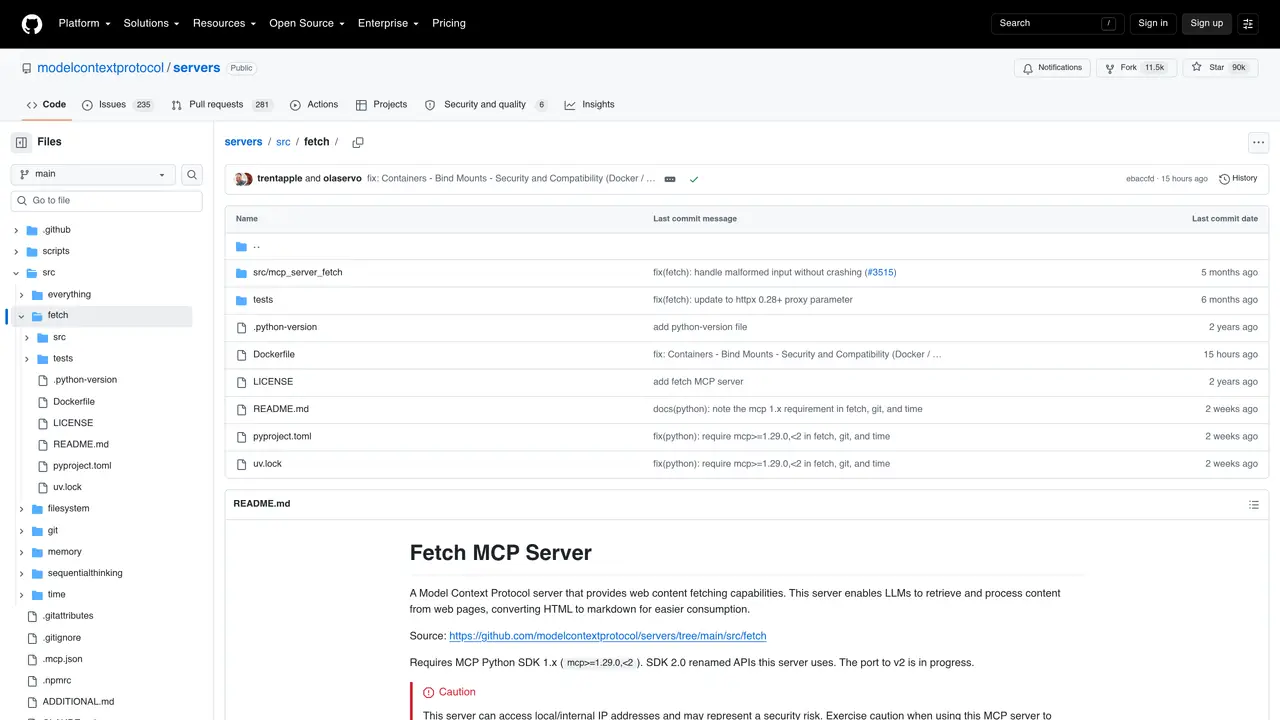Collapse the file tree side panel icon
The width and height of the screenshot is (1280, 720).
coord(21,142)
